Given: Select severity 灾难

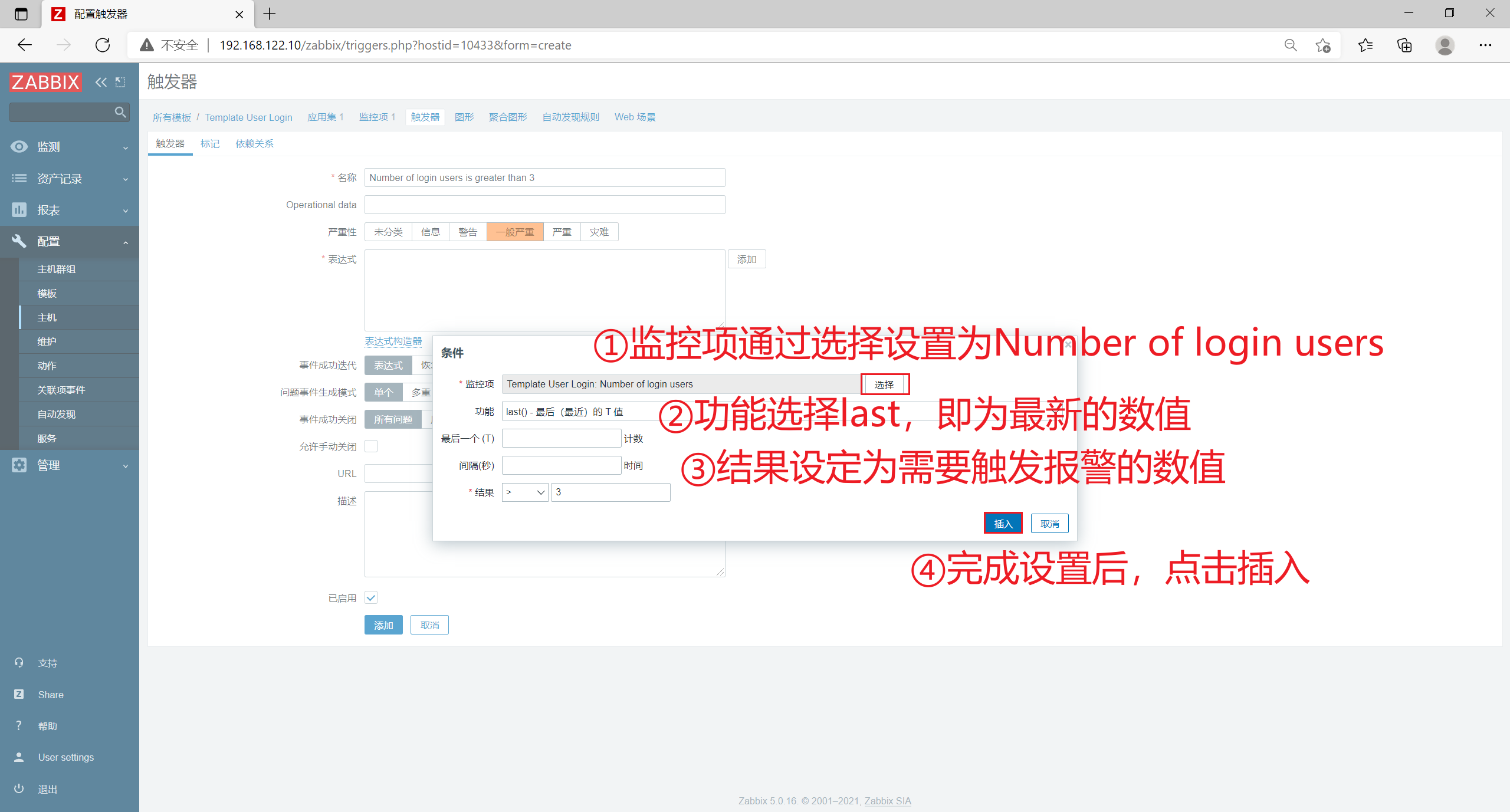Looking at the screenshot, I should [599, 232].
